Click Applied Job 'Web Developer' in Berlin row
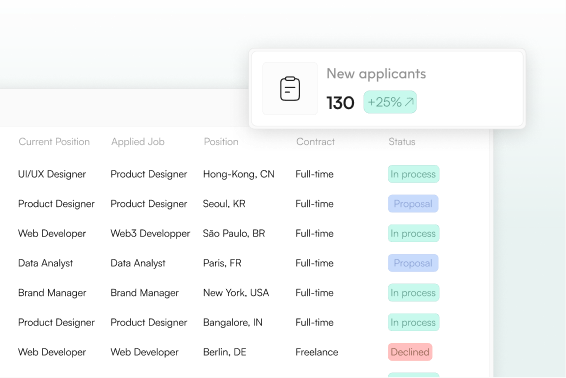 coord(144,352)
